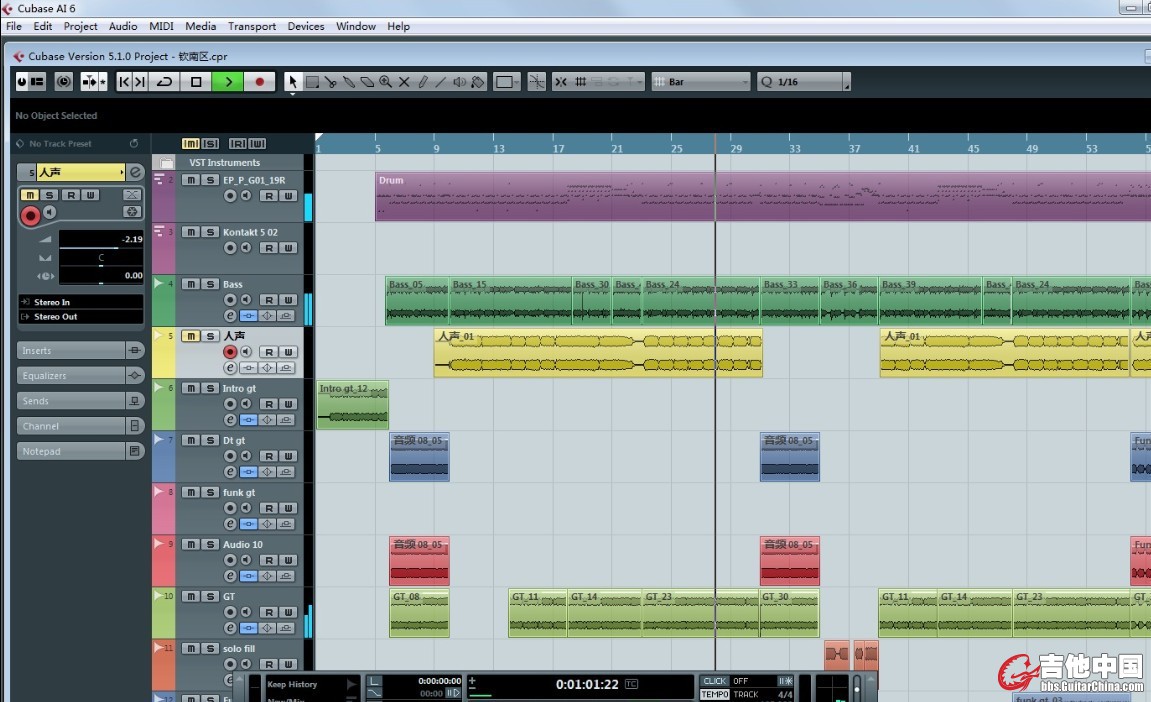This screenshot has height=702, width=1151.
Task: Enable write automation on GT track
Action: coord(288,612)
